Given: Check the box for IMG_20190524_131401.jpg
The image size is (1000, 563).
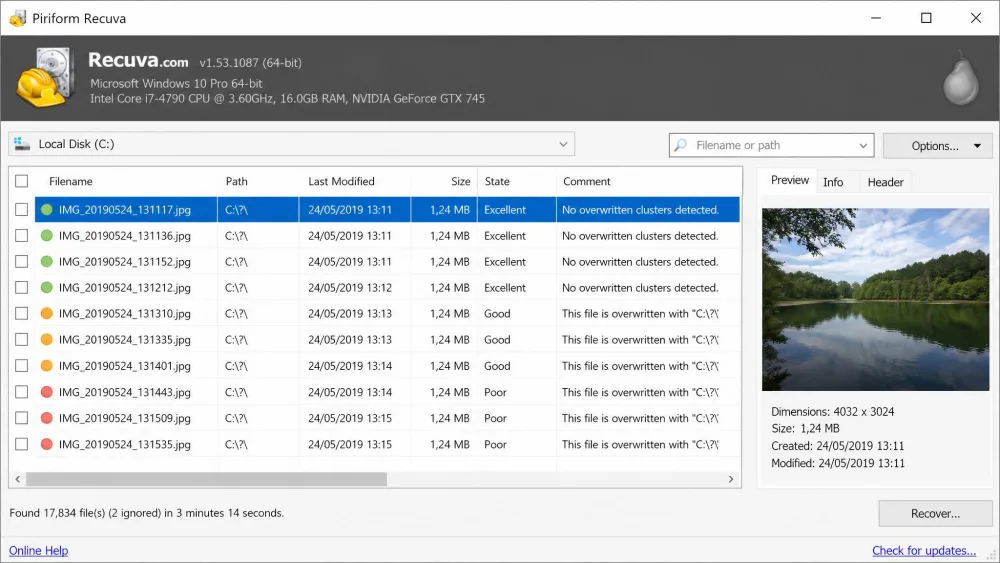Looking at the screenshot, I should pyautogui.click(x=22, y=366).
